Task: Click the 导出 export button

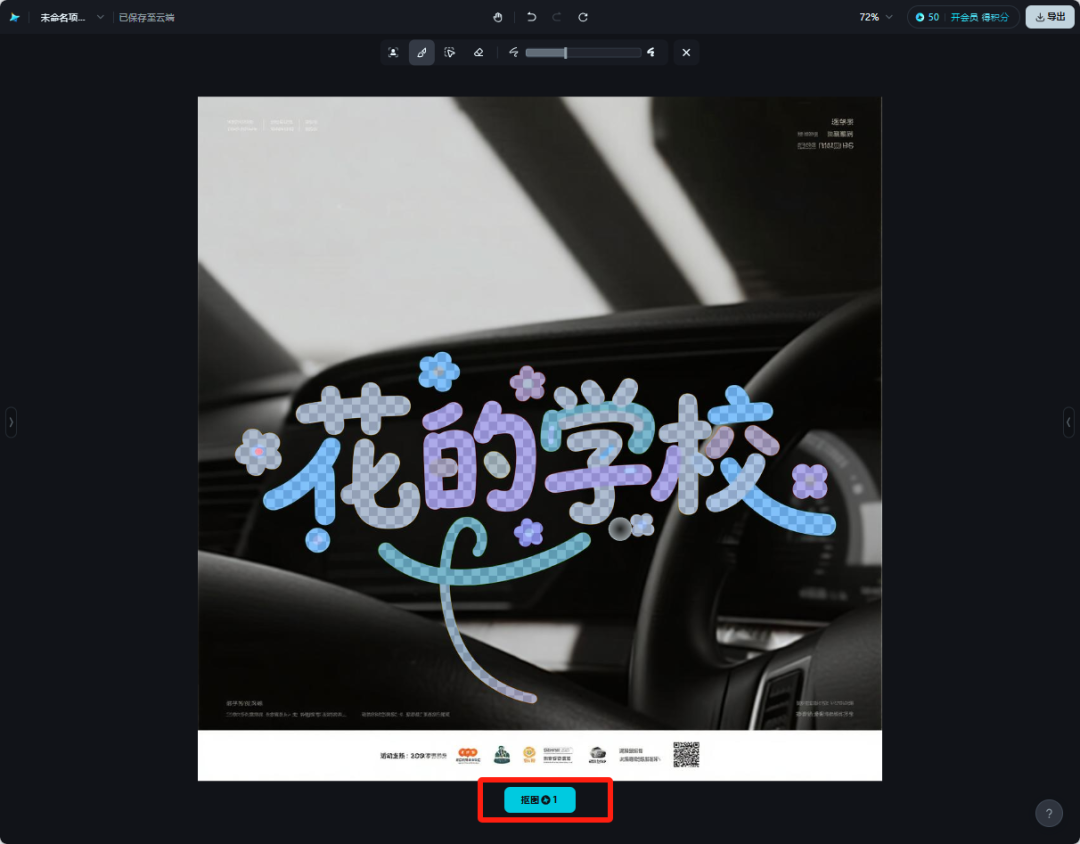Action: [1050, 17]
